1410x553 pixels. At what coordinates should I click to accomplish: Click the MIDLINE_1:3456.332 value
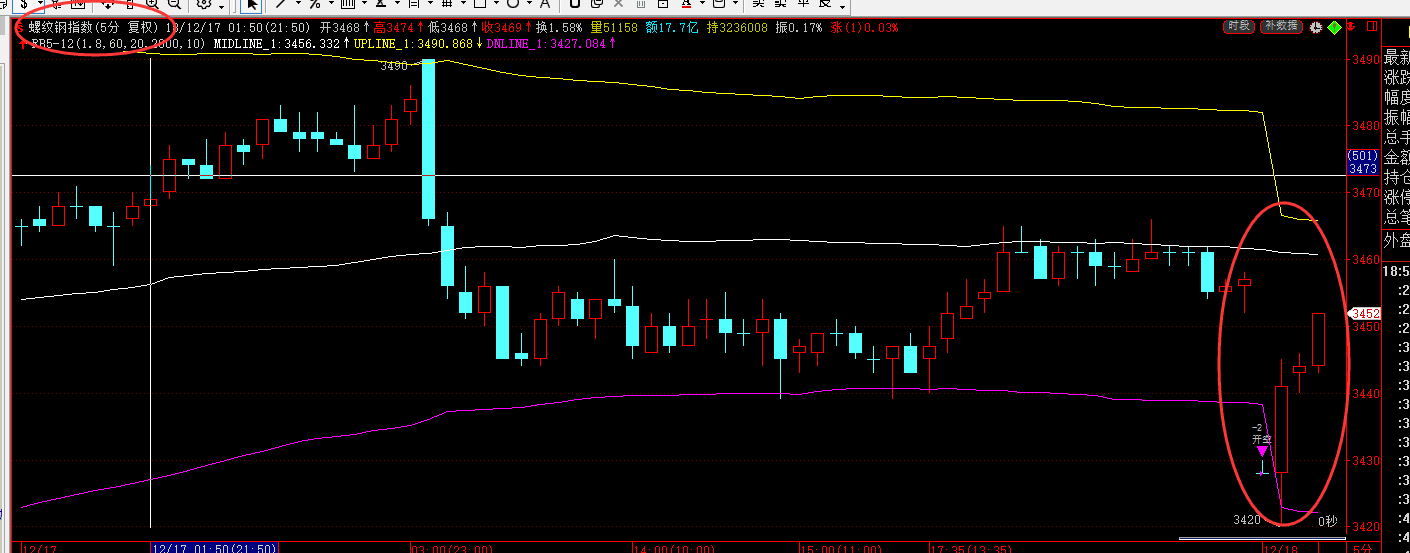277,44
